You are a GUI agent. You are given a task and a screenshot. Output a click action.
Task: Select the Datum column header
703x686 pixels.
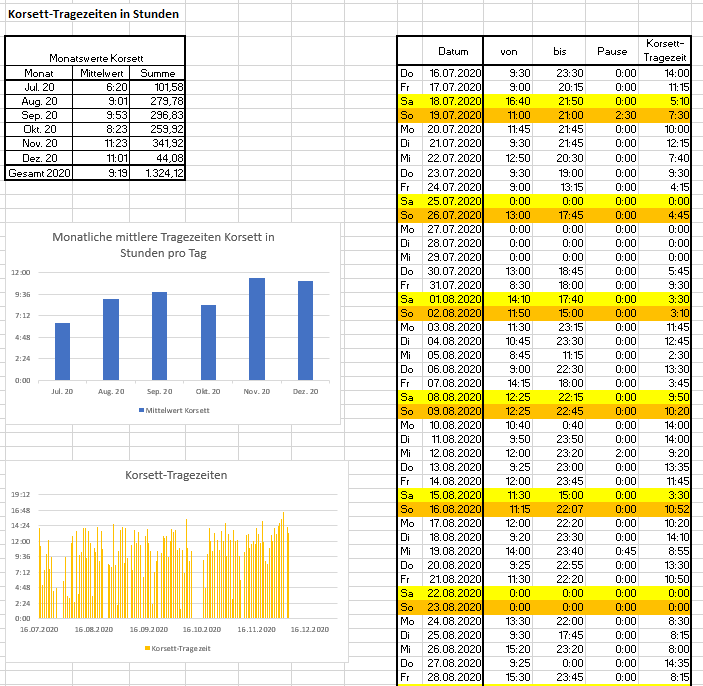[x=453, y=52]
